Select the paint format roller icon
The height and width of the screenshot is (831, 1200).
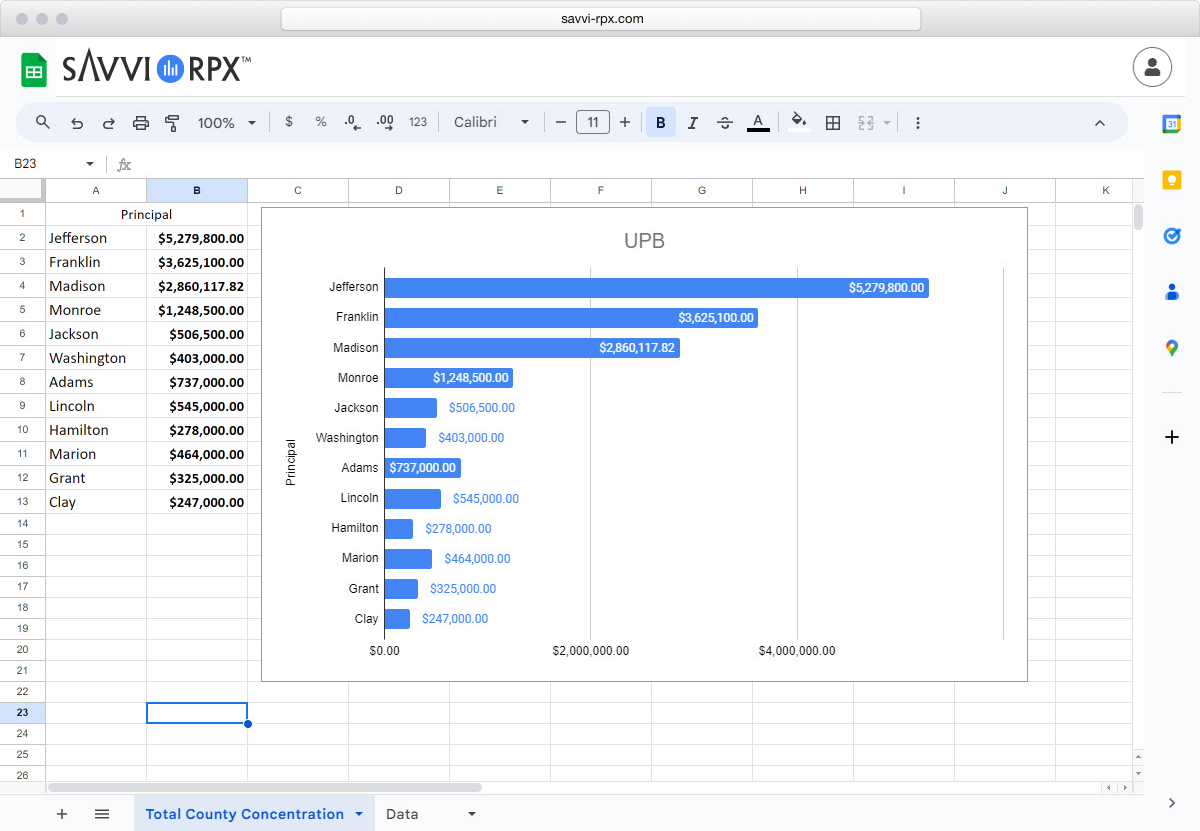172,122
